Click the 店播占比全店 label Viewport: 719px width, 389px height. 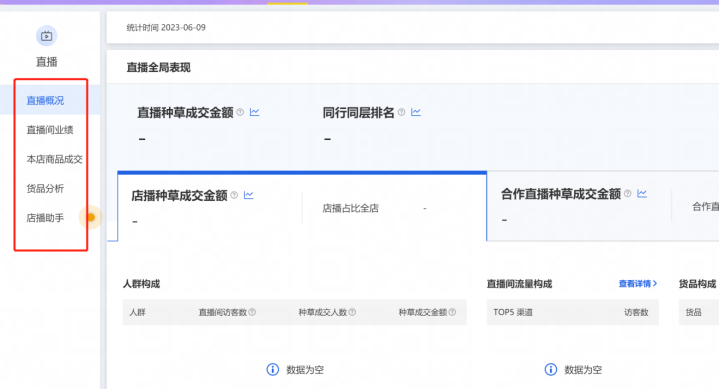pos(350,208)
